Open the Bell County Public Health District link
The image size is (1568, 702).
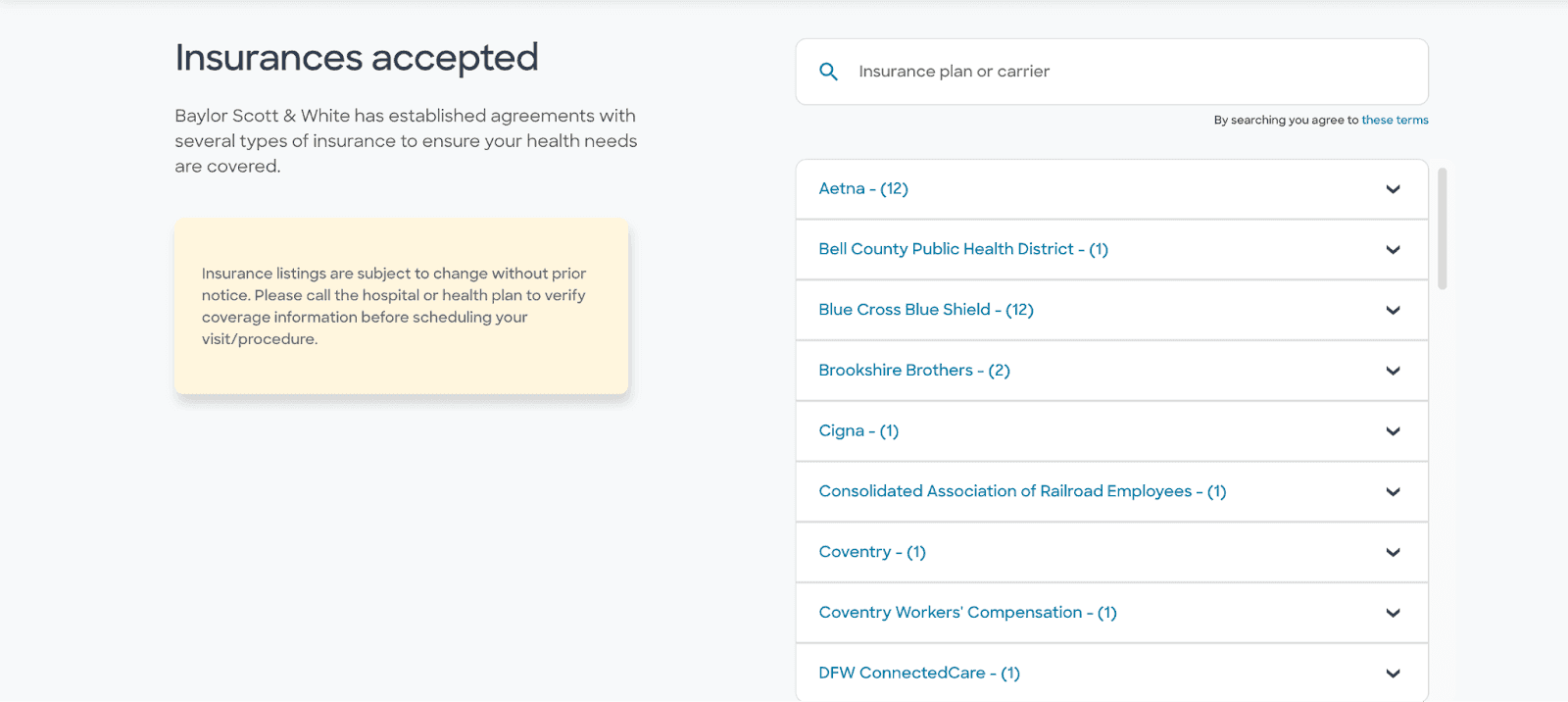click(x=962, y=249)
